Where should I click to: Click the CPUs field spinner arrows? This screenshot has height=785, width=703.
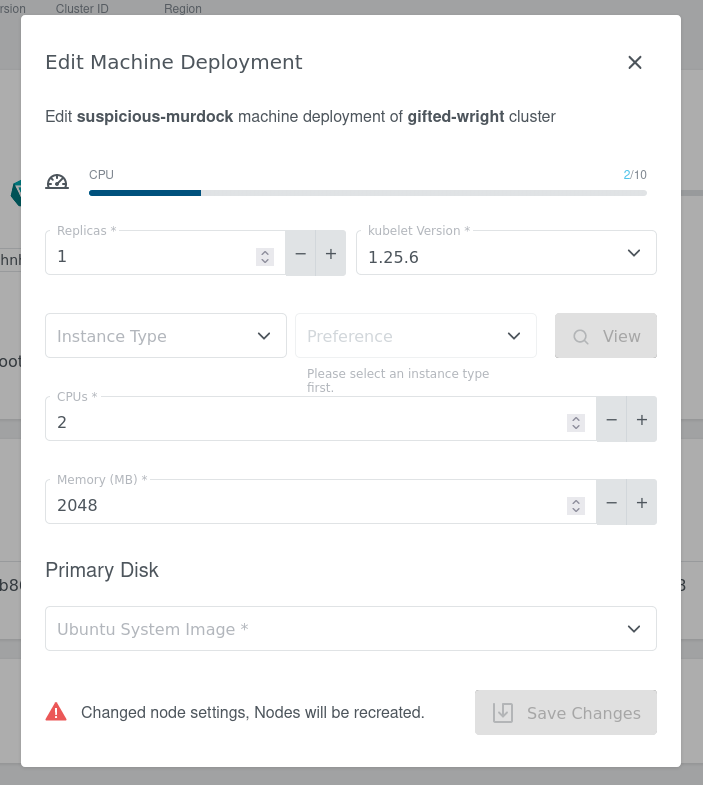pyautogui.click(x=575, y=423)
